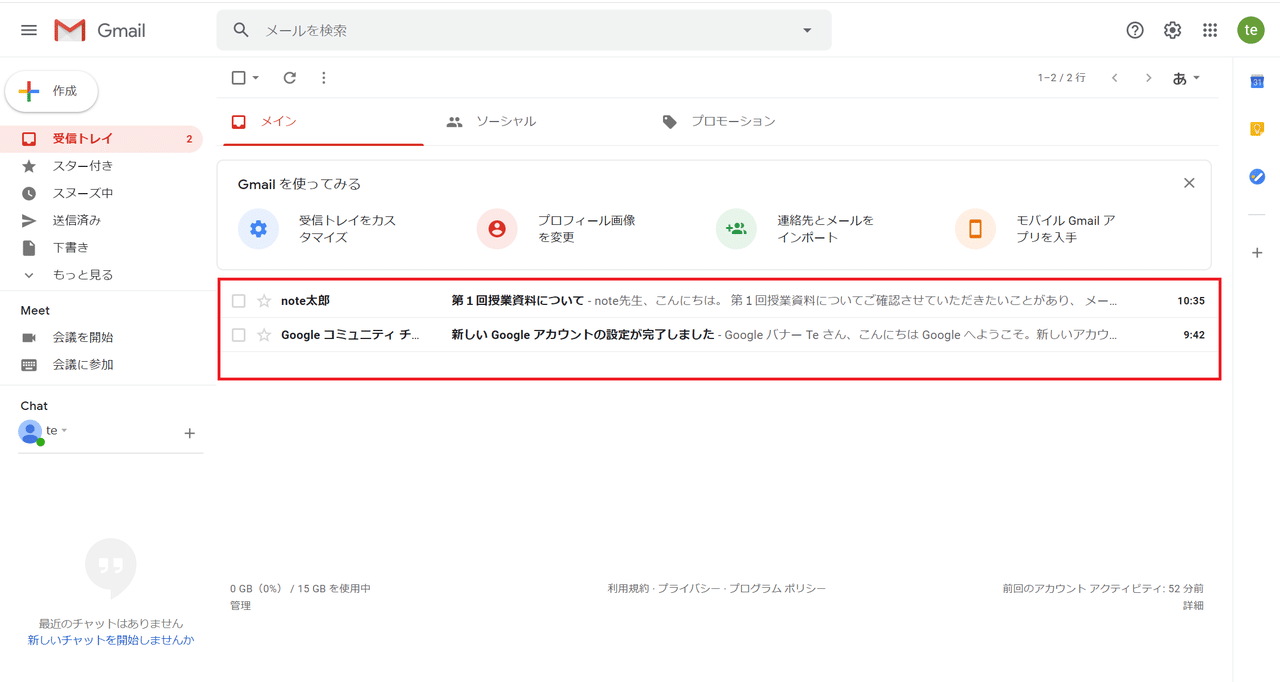Click the プロフィール画像を変更 icon
This screenshot has width=1280, height=682.
click(x=497, y=229)
